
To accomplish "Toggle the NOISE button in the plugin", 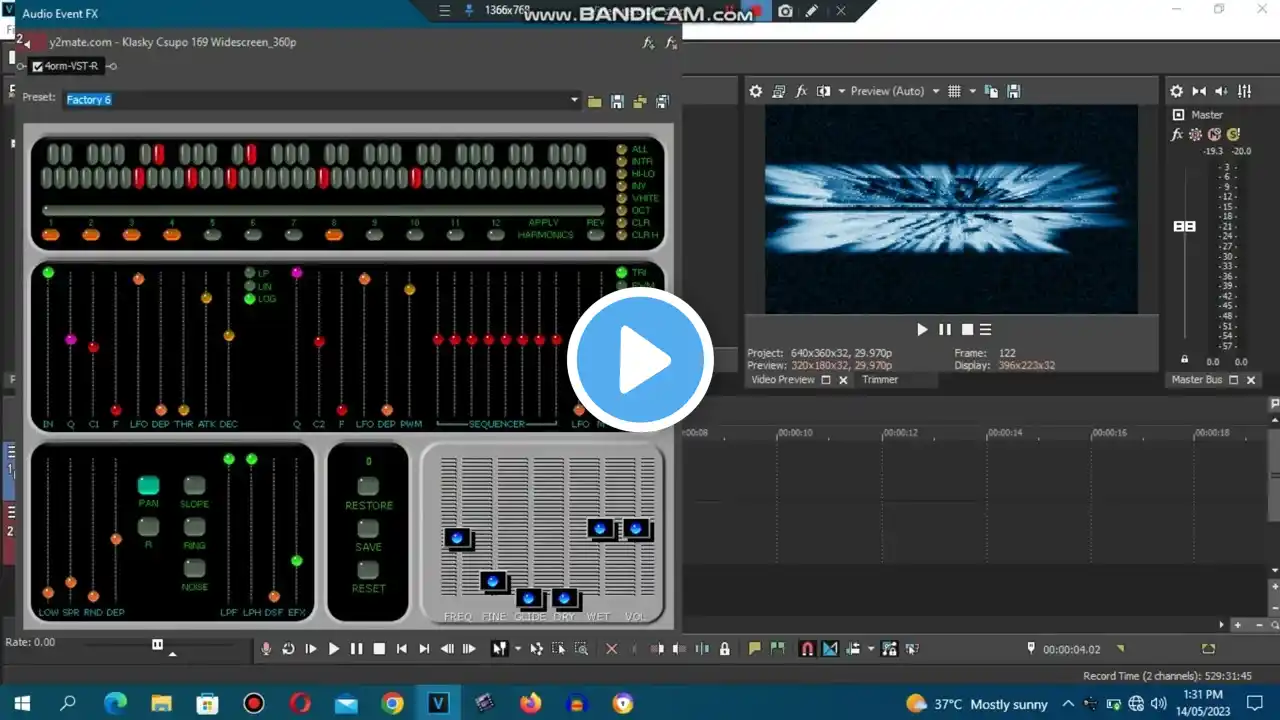I will pyautogui.click(x=194, y=568).
